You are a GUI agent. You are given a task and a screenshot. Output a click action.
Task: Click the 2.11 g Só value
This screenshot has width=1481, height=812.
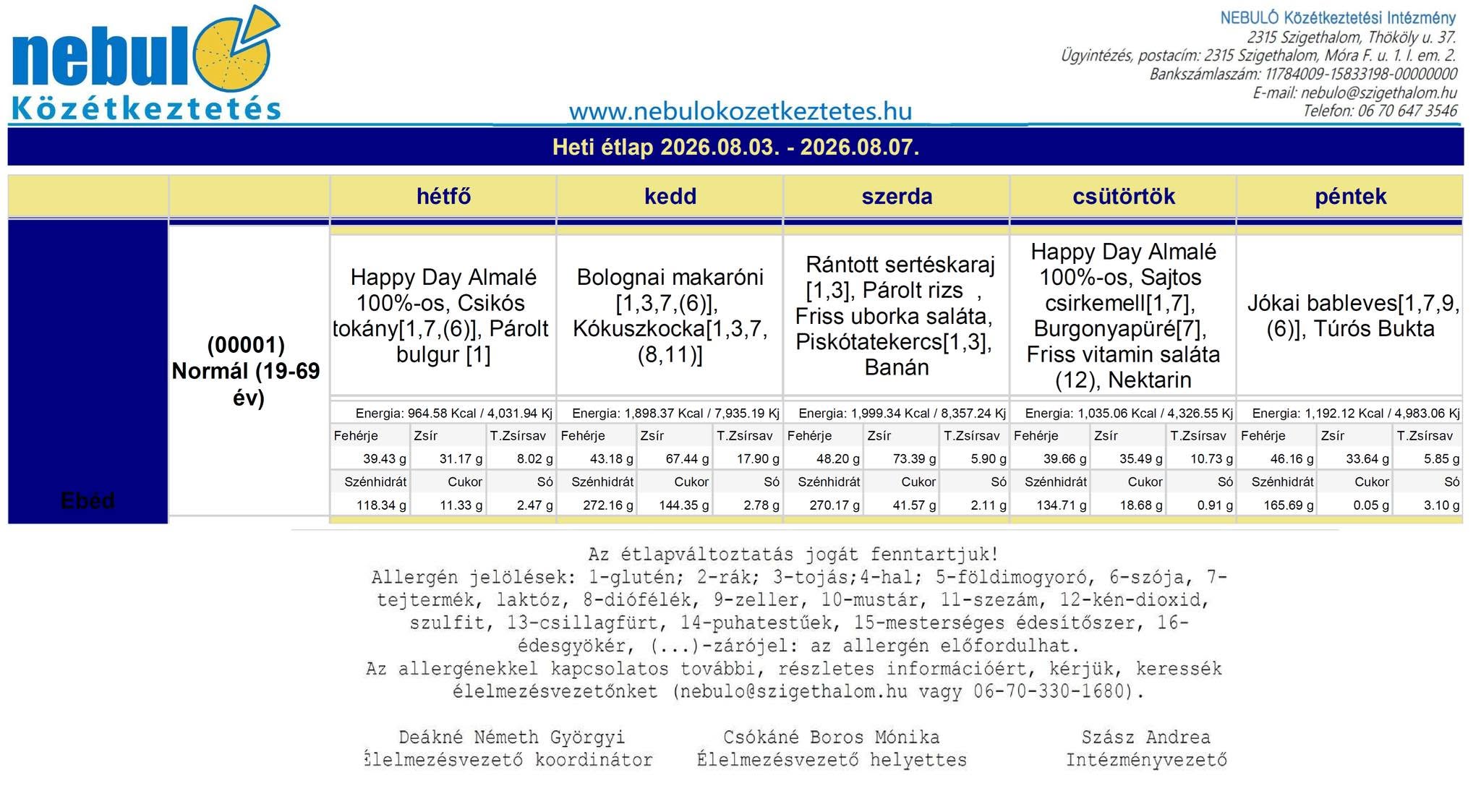tap(989, 505)
